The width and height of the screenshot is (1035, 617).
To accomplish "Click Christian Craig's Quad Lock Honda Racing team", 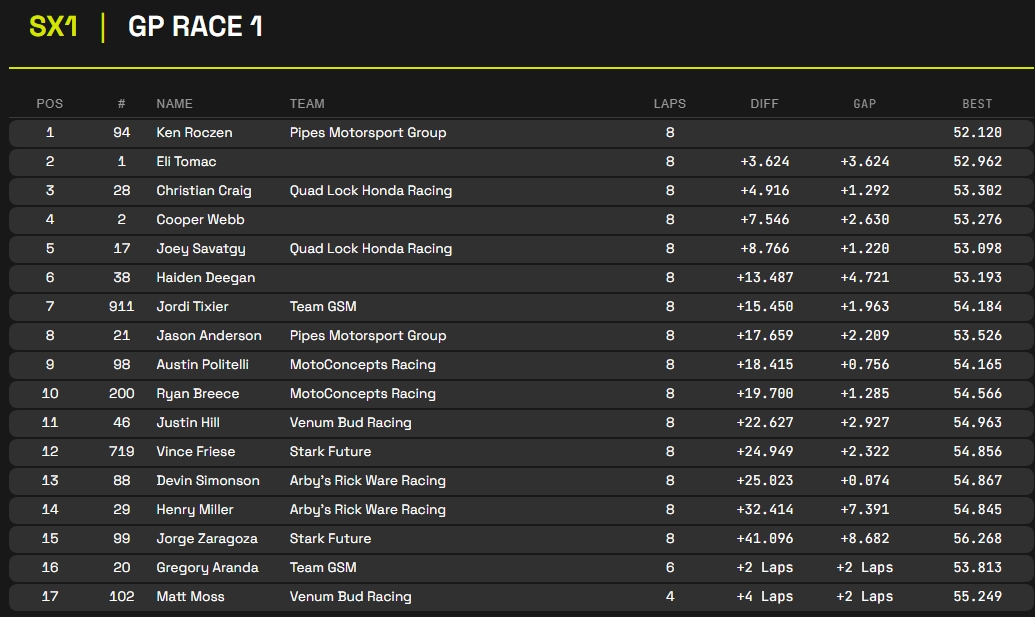I will tap(370, 191).
